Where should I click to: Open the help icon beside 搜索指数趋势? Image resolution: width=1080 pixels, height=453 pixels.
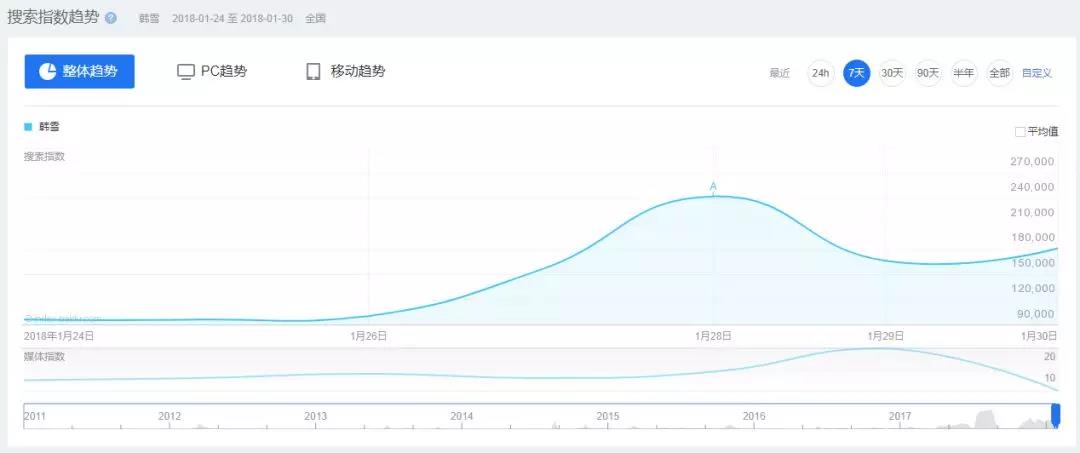coord(110,18)
